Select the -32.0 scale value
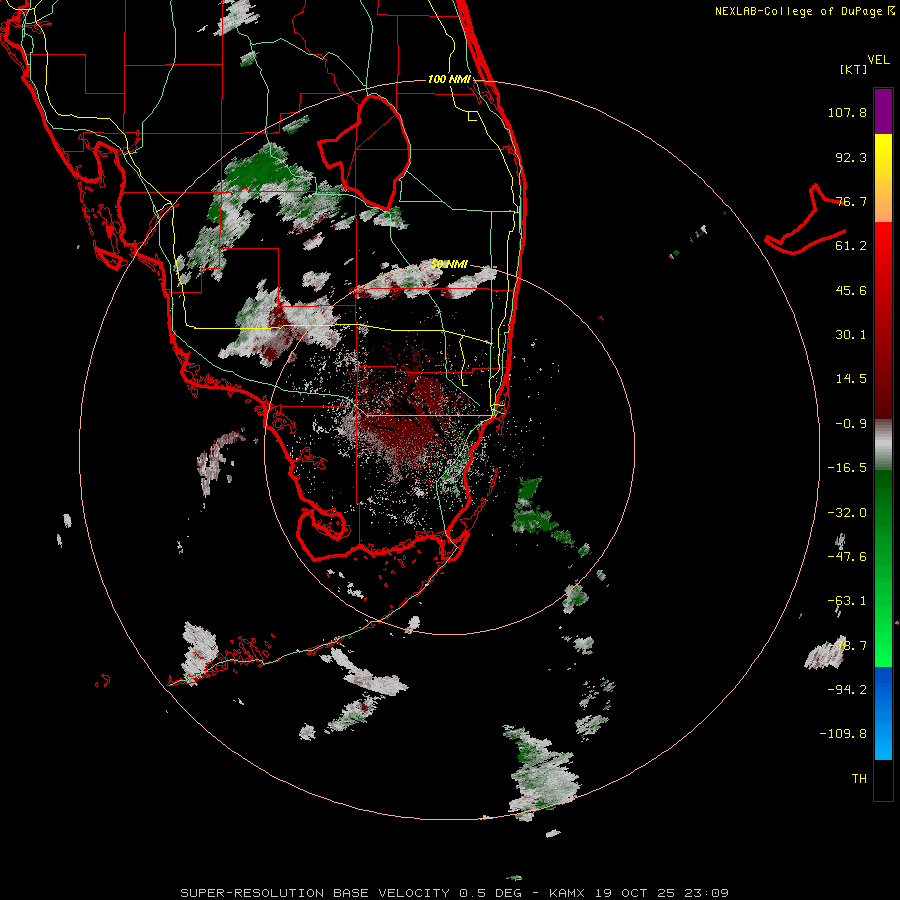The image size is (900, 900). [847, 513]
